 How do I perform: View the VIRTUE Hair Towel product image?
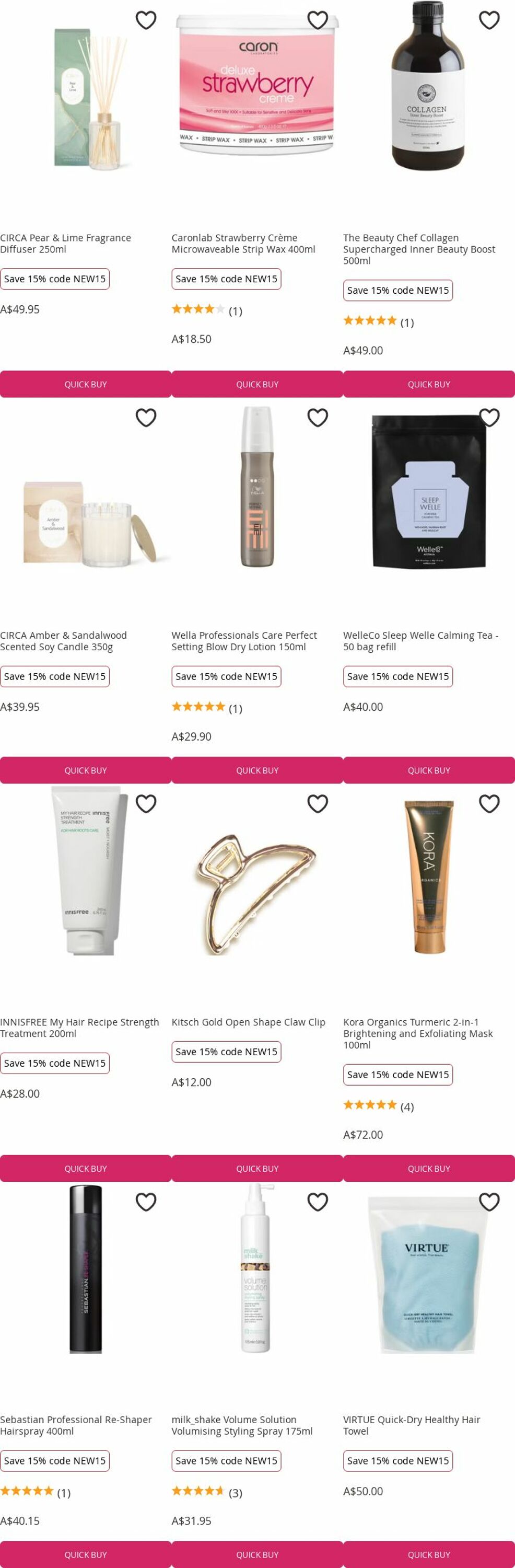click(428, 1275)
